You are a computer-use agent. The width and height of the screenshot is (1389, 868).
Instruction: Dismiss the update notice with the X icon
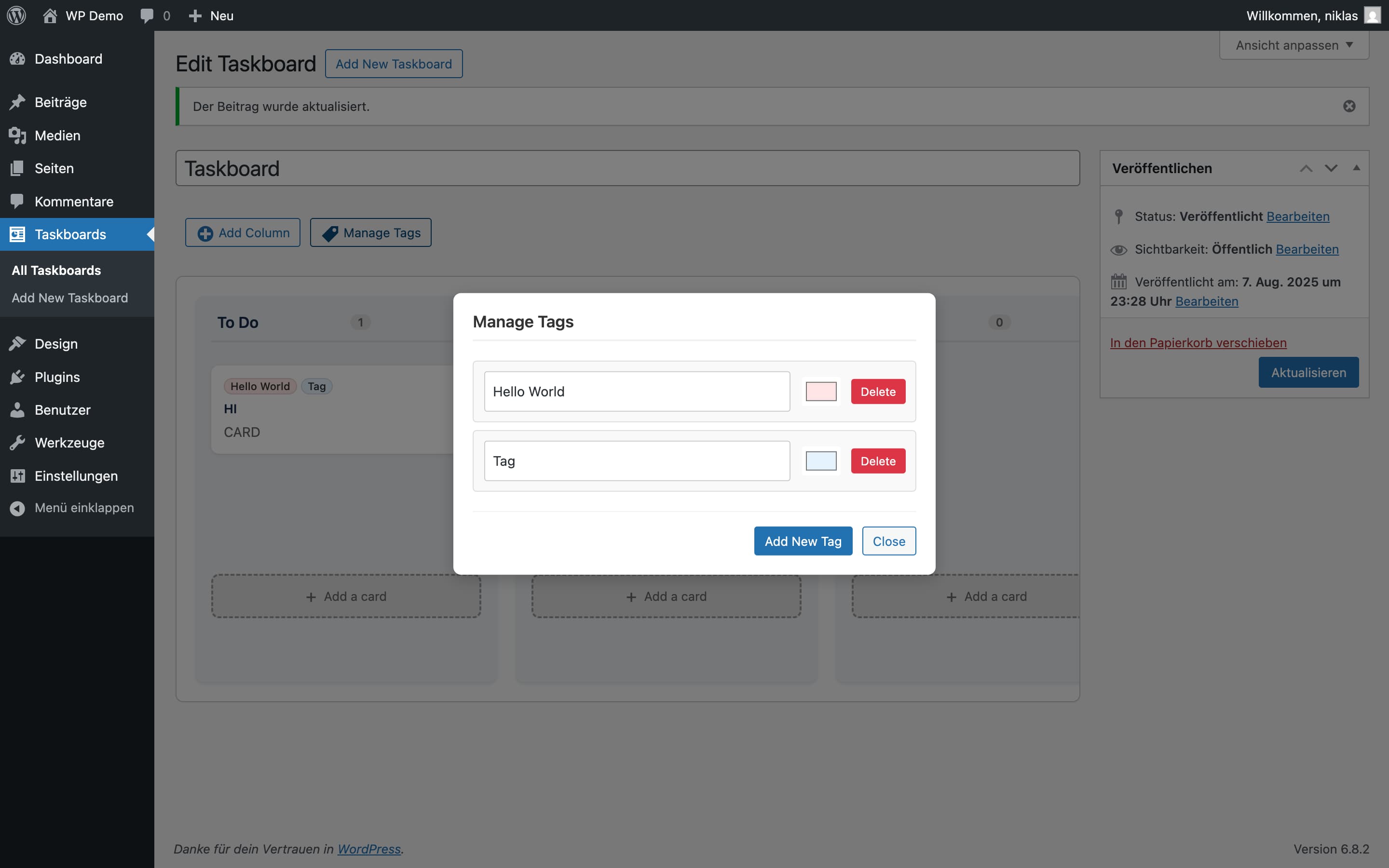click(x=1349, y=106)
